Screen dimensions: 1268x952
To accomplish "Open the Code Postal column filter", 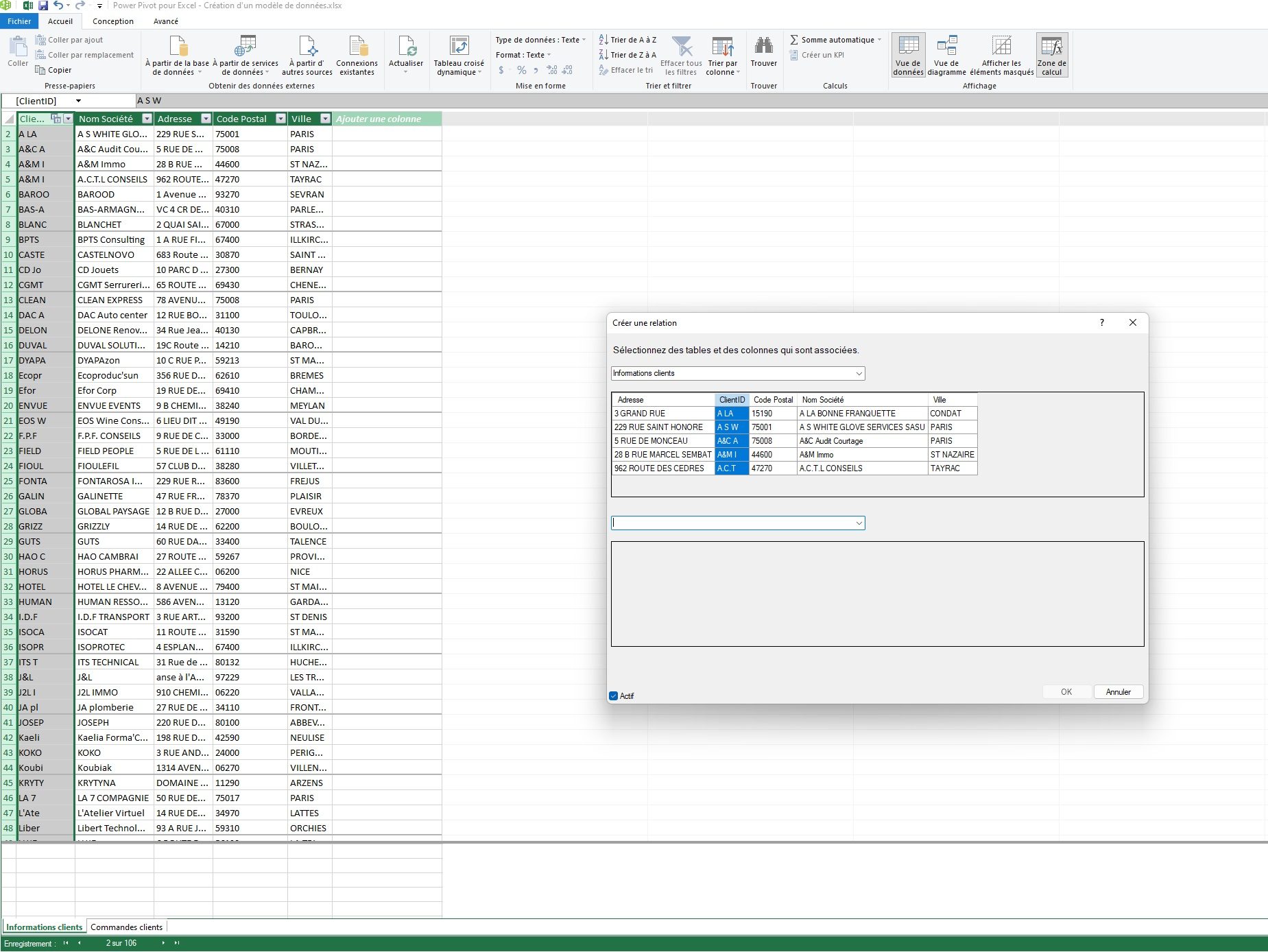I will (280, 119).
